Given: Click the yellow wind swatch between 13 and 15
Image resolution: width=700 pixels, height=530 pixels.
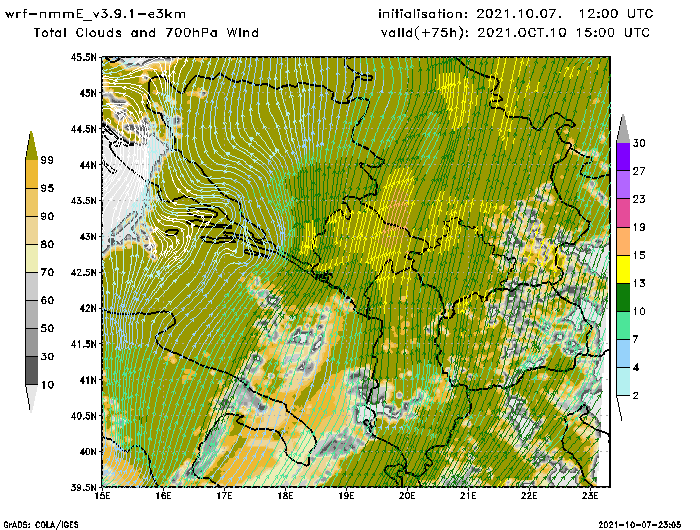Looking at the screenshot, I should point(623,269).
